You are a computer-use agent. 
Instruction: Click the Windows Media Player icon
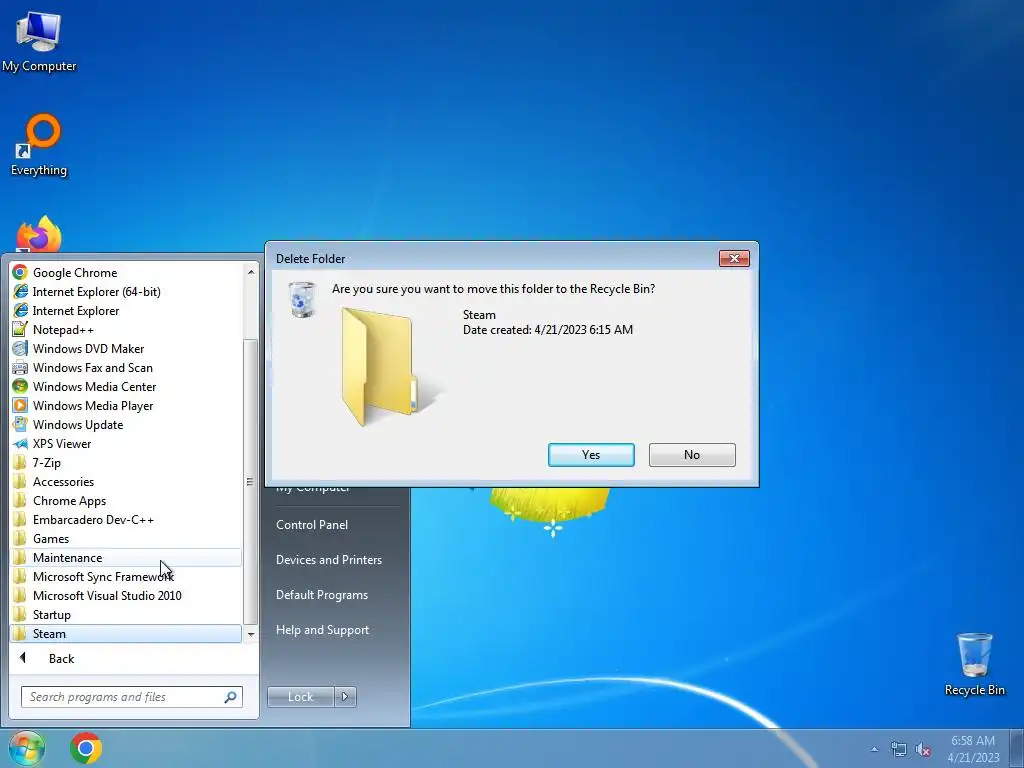20,405
